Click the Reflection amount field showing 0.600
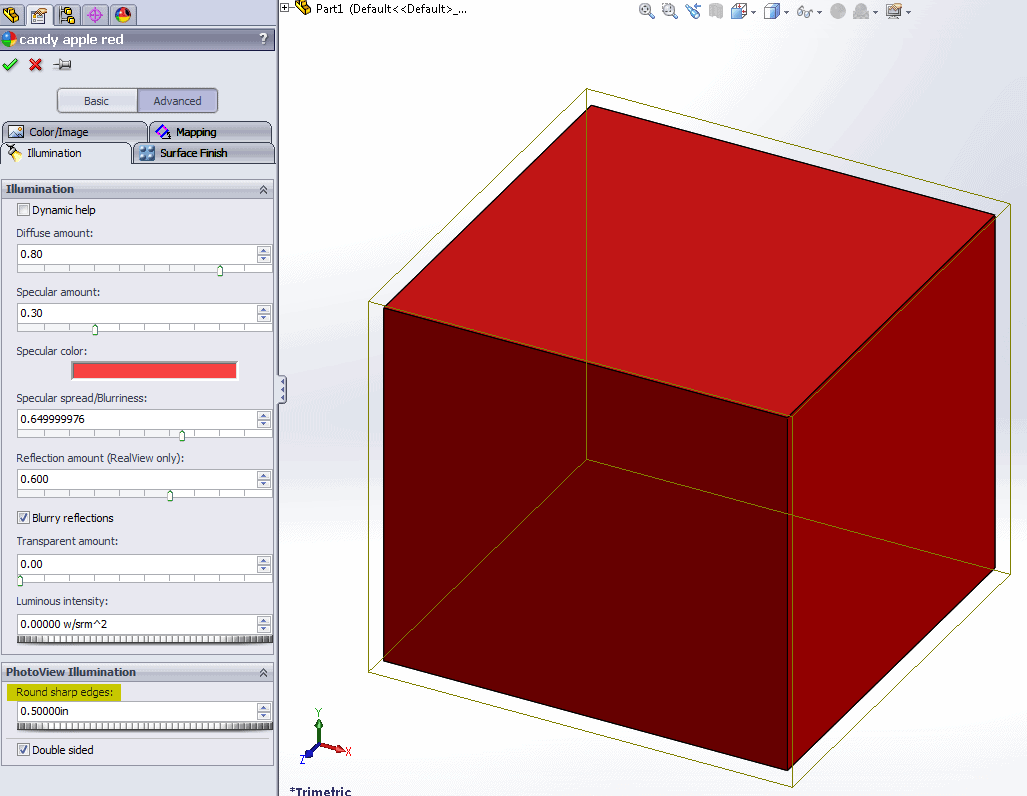Screen dimensions: 1027x796 137,480
